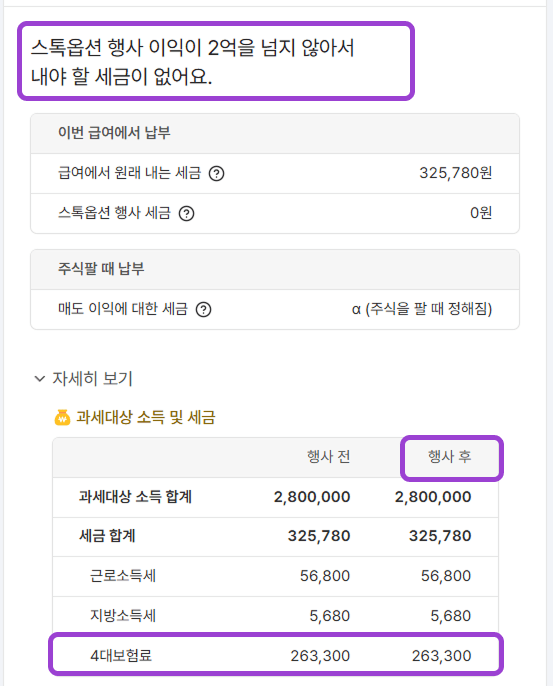
Task: Click the 지방소득세 row label
Action: coord(123,616)
